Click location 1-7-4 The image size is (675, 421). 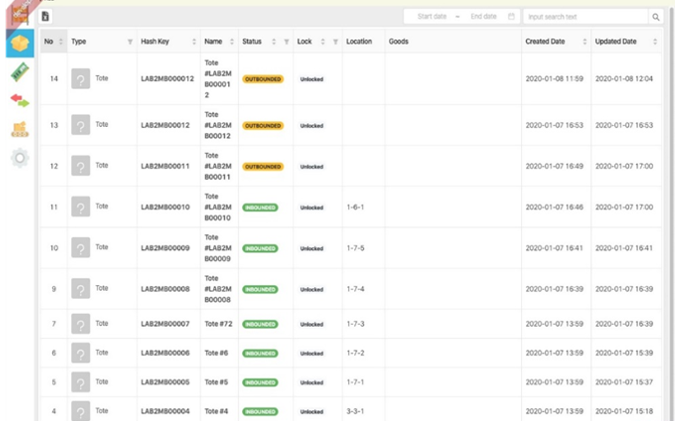tap(355, 289)
